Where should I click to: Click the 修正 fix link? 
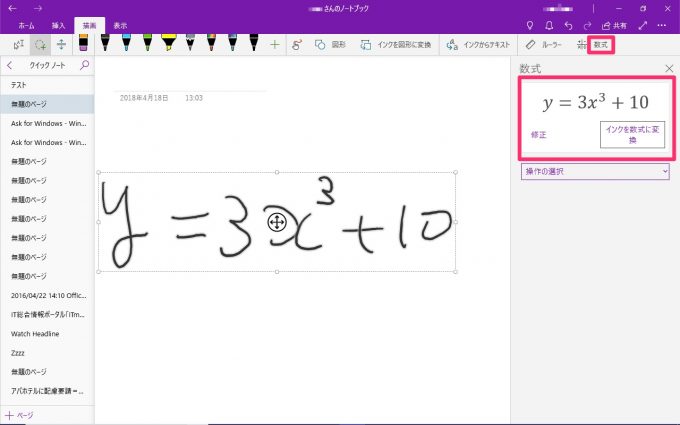[538, 135]
